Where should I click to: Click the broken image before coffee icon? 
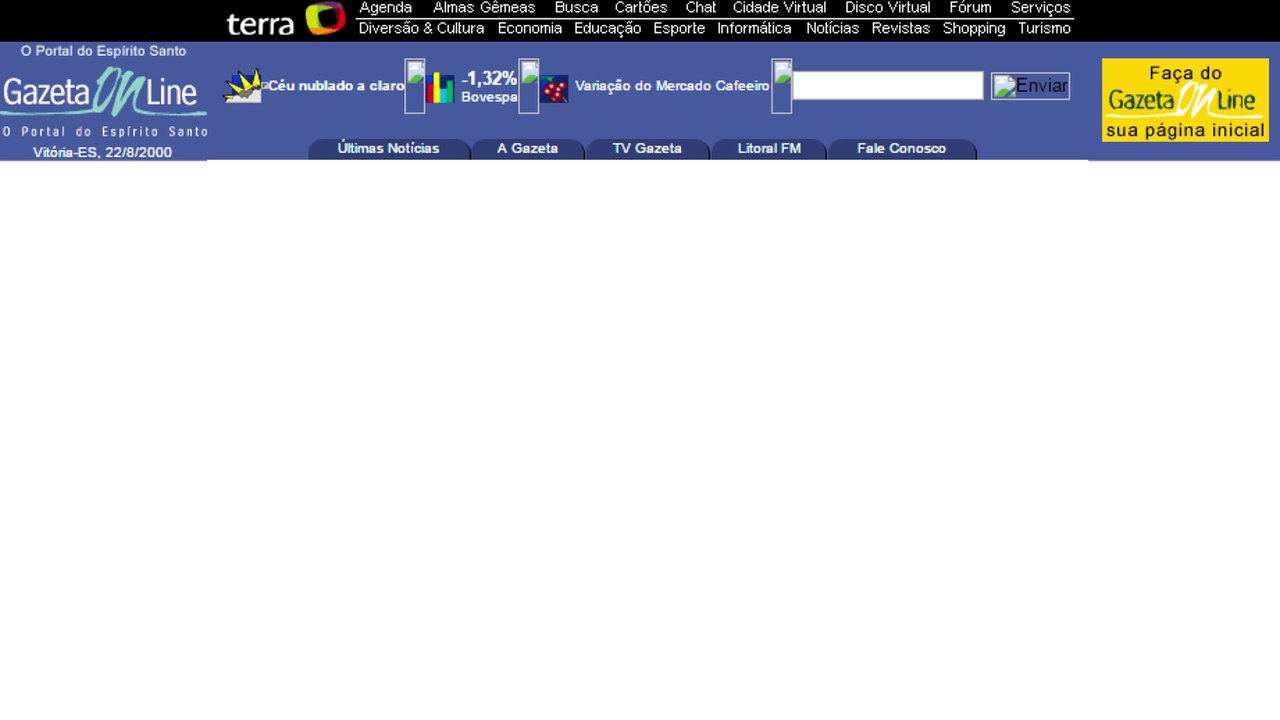[529, 86]
